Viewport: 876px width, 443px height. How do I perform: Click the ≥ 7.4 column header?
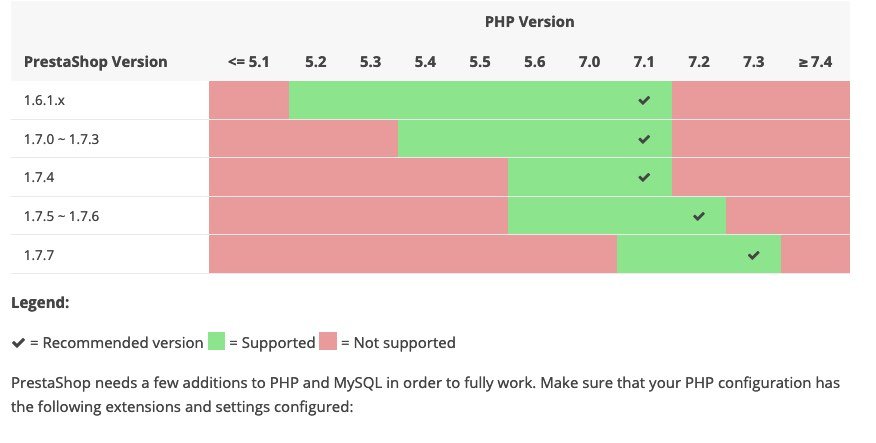pos(815,62)
